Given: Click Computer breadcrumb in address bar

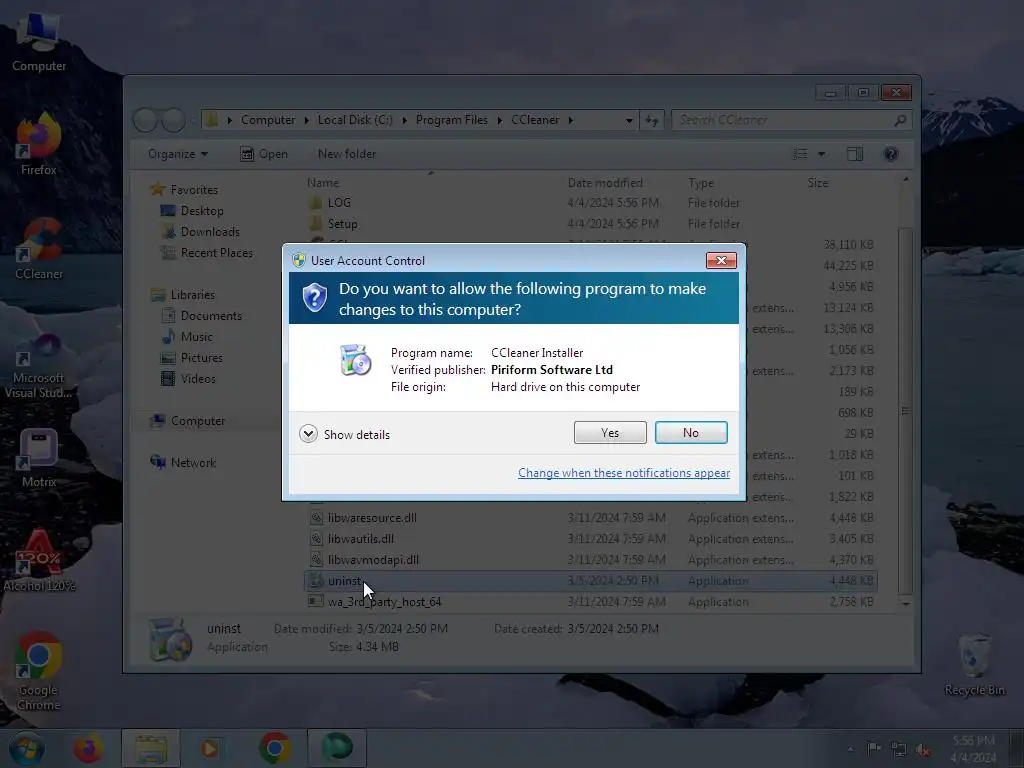Looking at the screenshot, I should [268, 120].
